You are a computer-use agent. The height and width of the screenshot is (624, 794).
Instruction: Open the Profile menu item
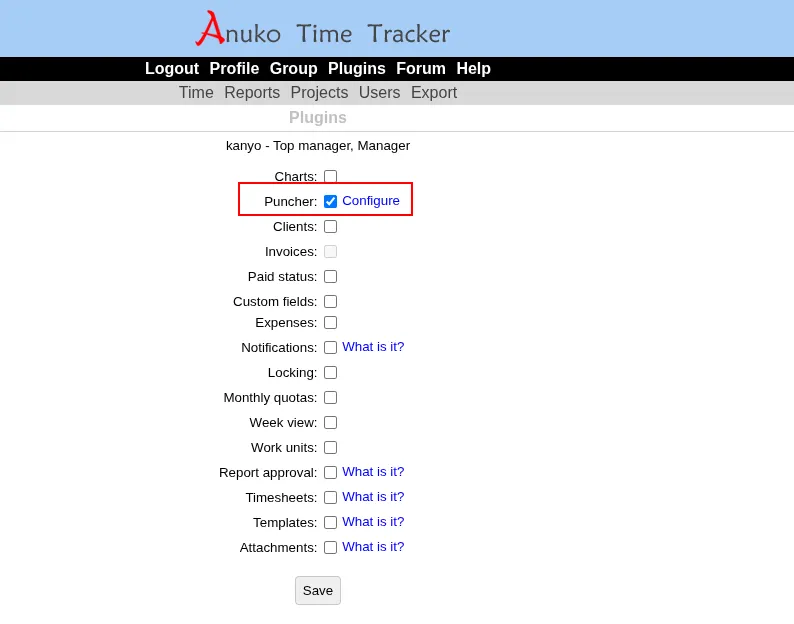[x=234, y=68]
